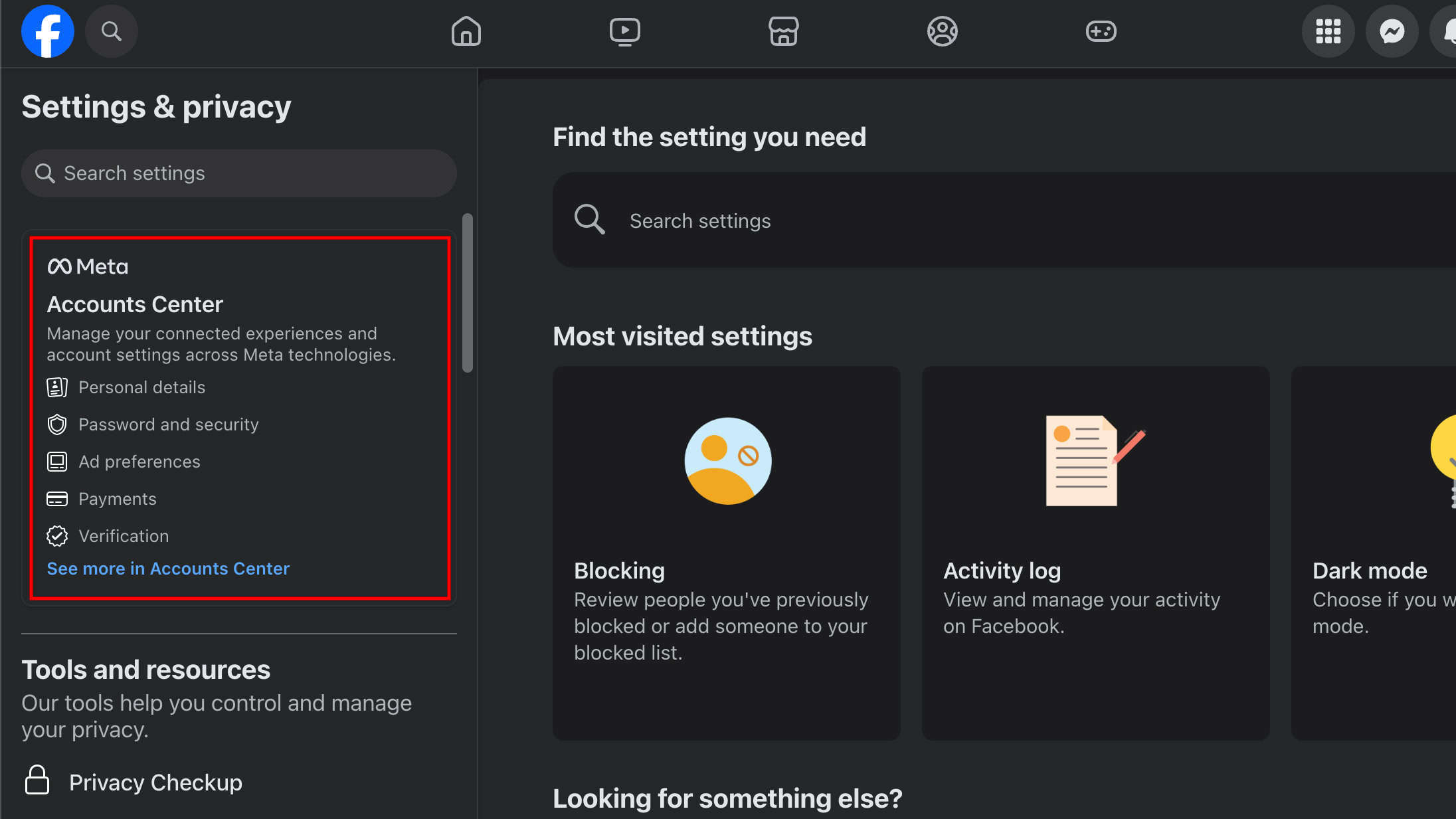Open the Activity log card
This screenshot has width=1456, height=819.
pos(1095,553)
